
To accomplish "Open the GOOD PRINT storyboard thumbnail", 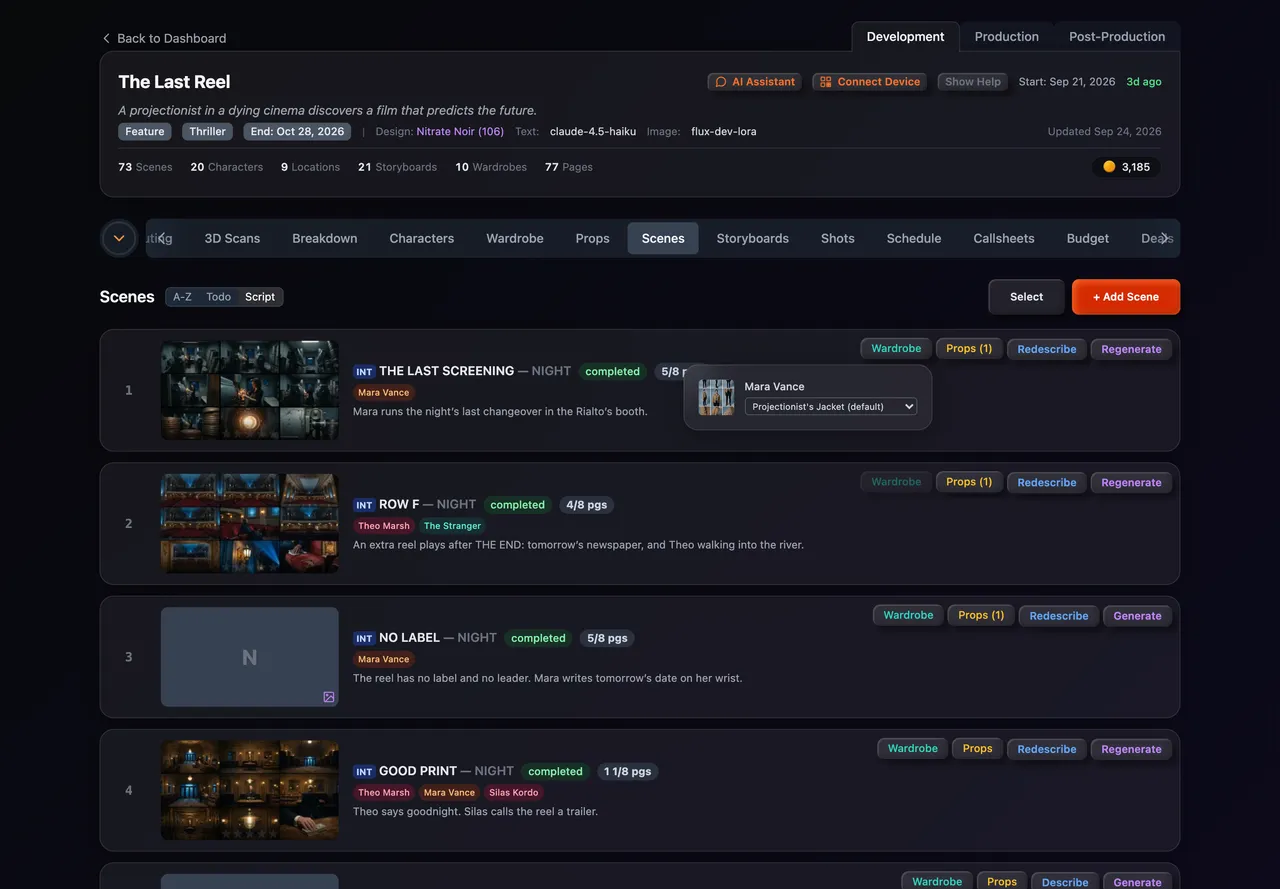I will (x=250, y=790).
